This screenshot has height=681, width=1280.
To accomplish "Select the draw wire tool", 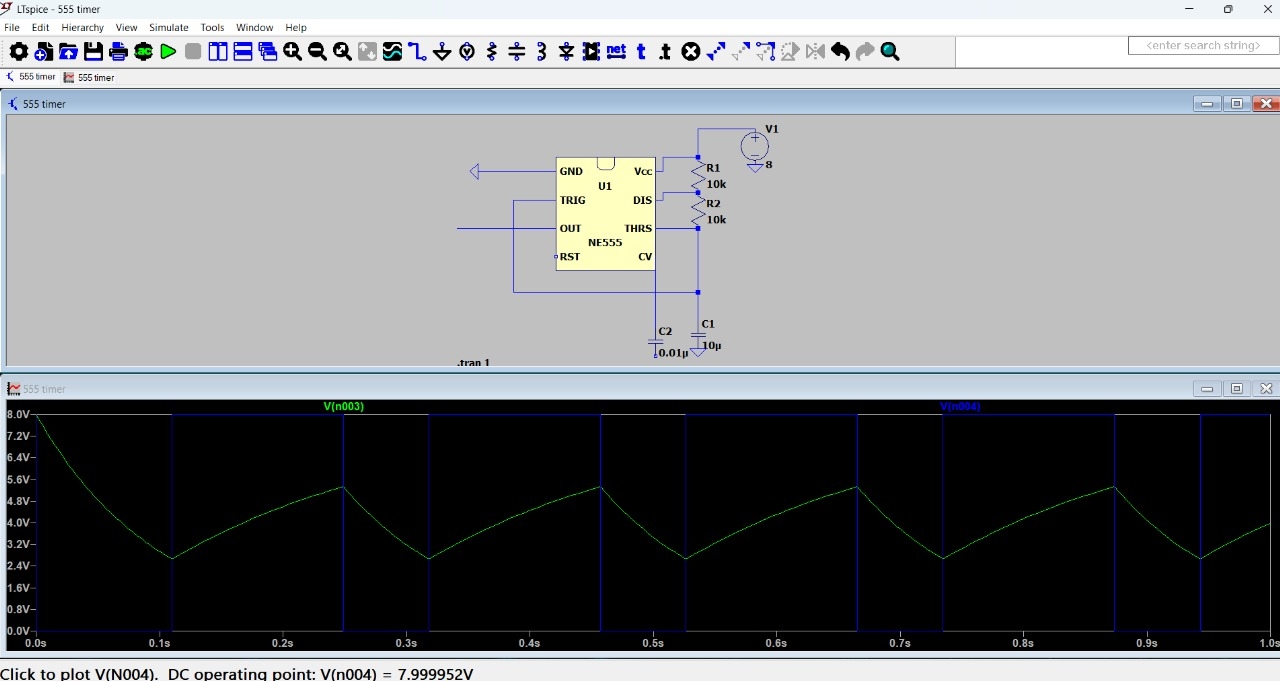I will (417, 52).
